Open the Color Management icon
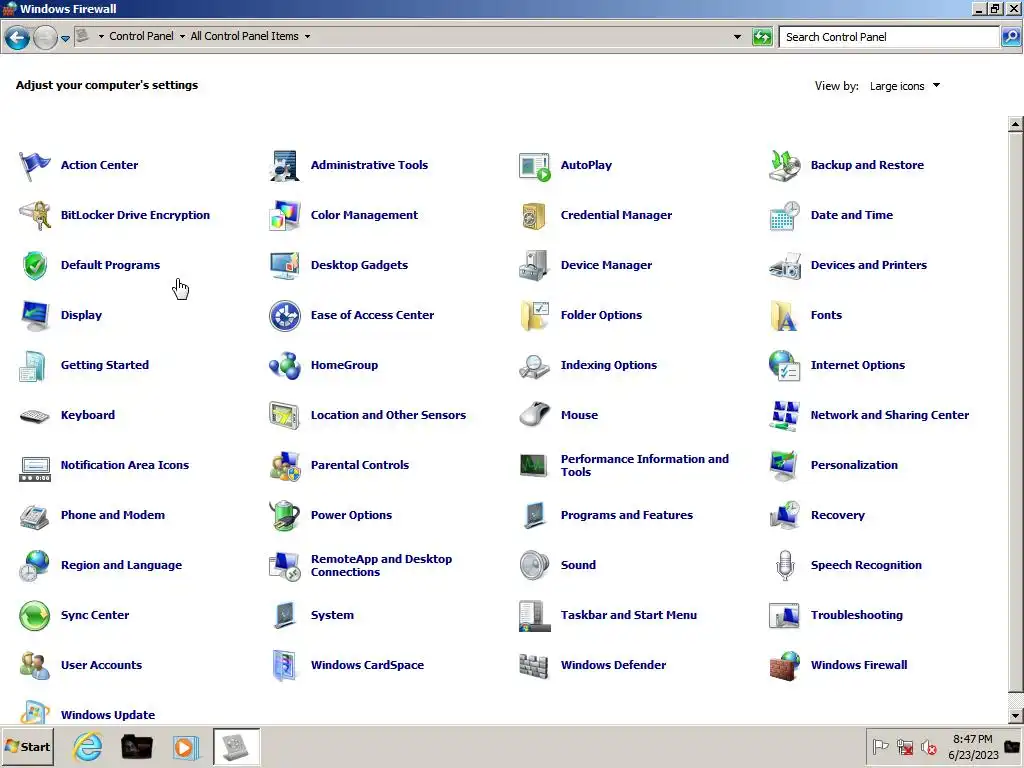 click(285, 216)
